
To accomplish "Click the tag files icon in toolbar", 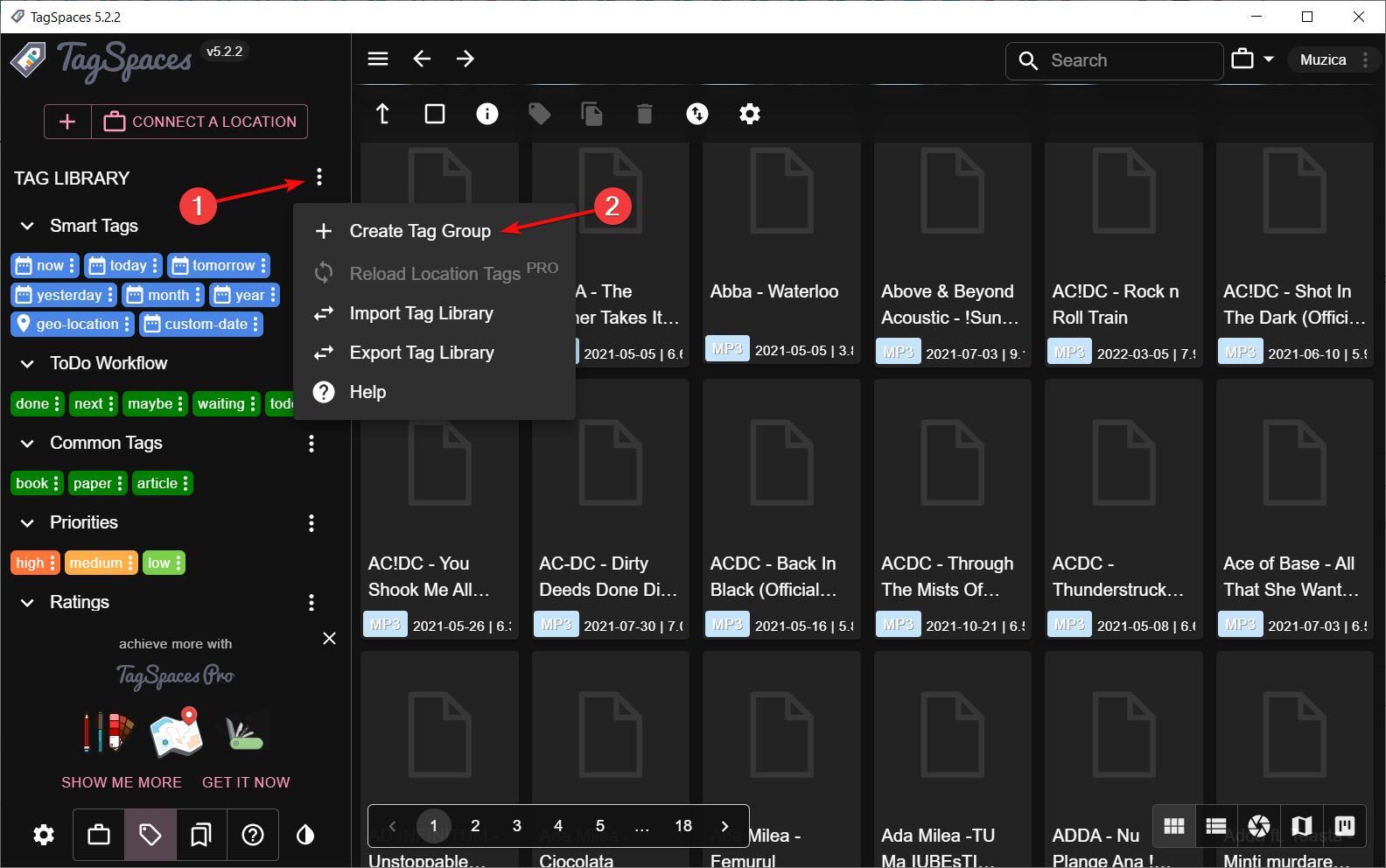I will coord(540,114).
